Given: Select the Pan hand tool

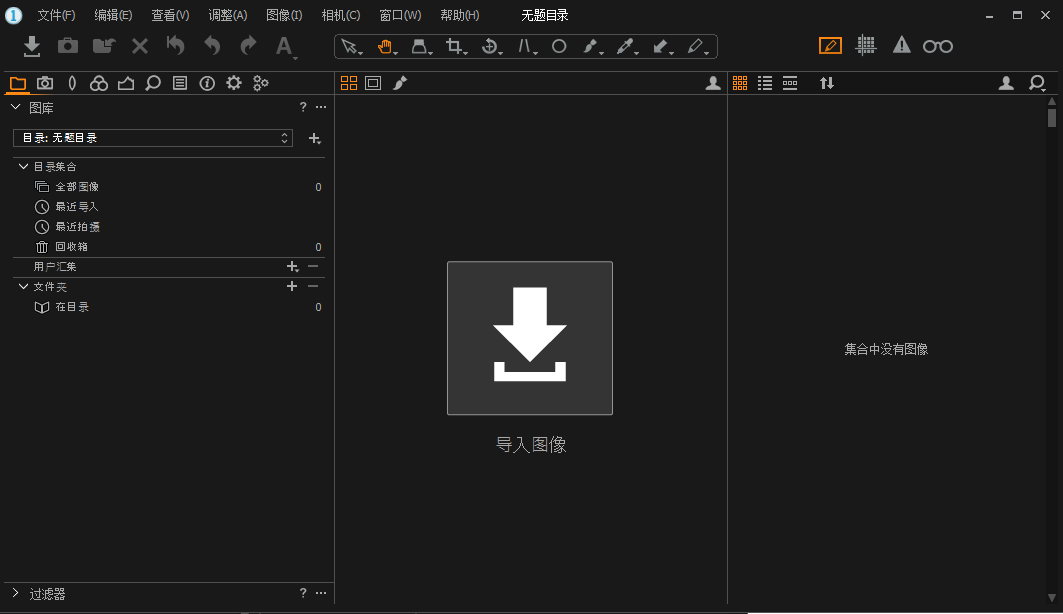Looking at the screenshot, I should [x=386, y=46].
